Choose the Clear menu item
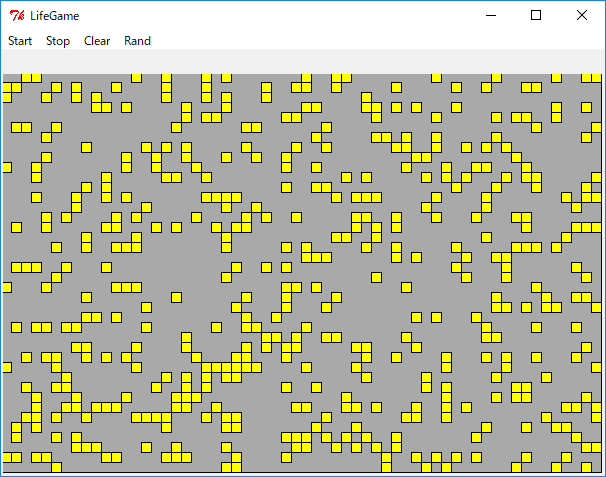This screenshot has height=477, width=606. coord(97,41)
